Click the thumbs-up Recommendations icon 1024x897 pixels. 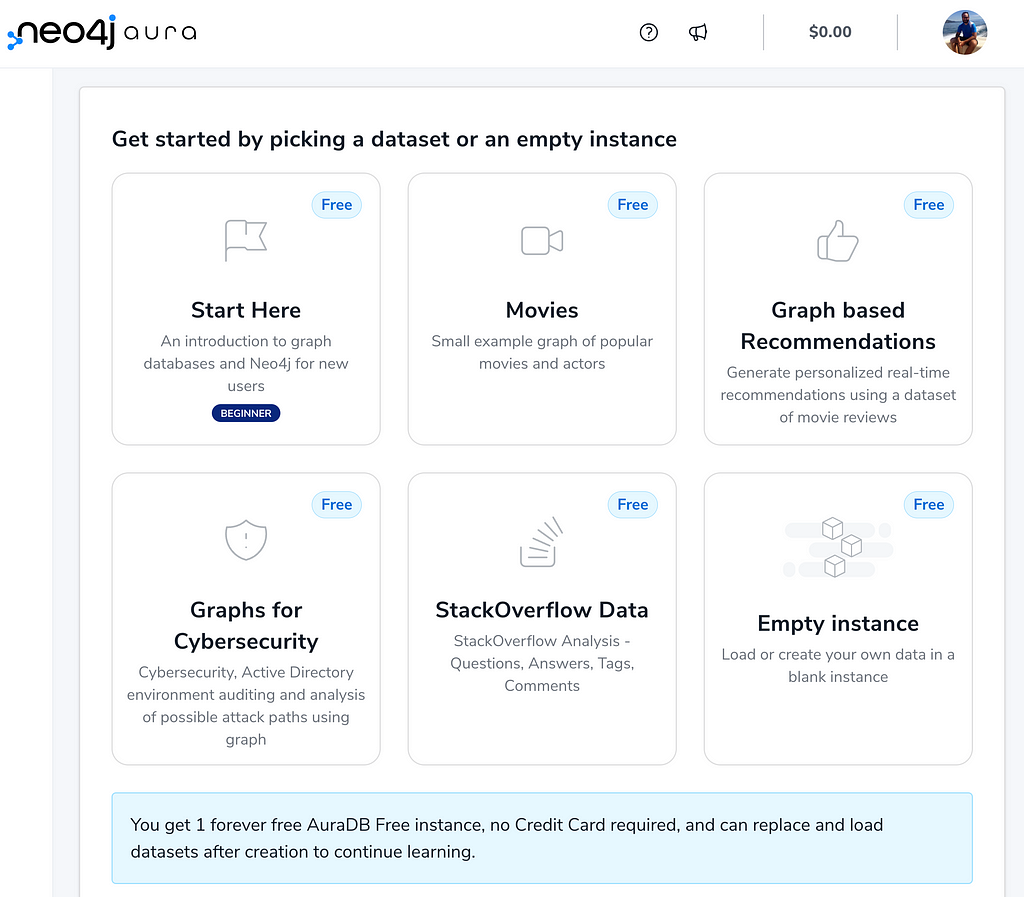(838, 241)
